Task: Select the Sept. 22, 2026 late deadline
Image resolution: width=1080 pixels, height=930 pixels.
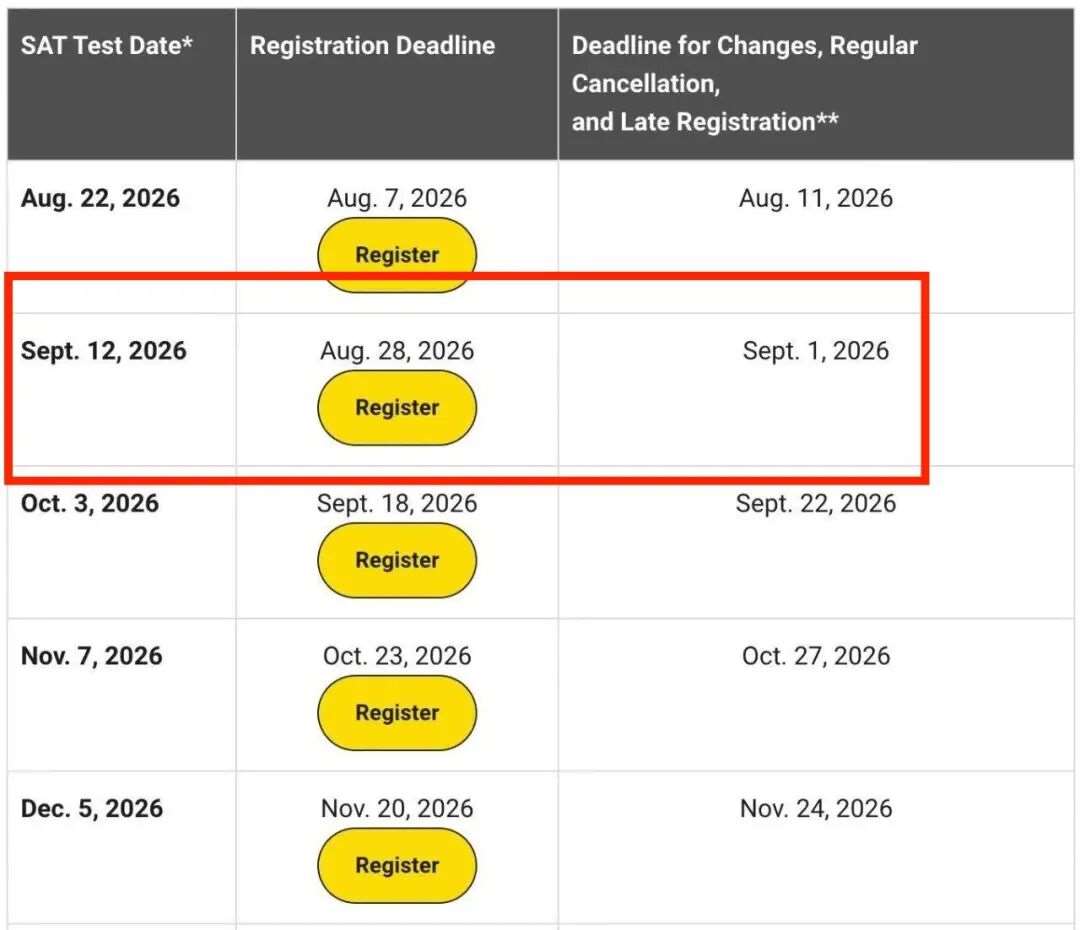Action: [x=816, y=504]
